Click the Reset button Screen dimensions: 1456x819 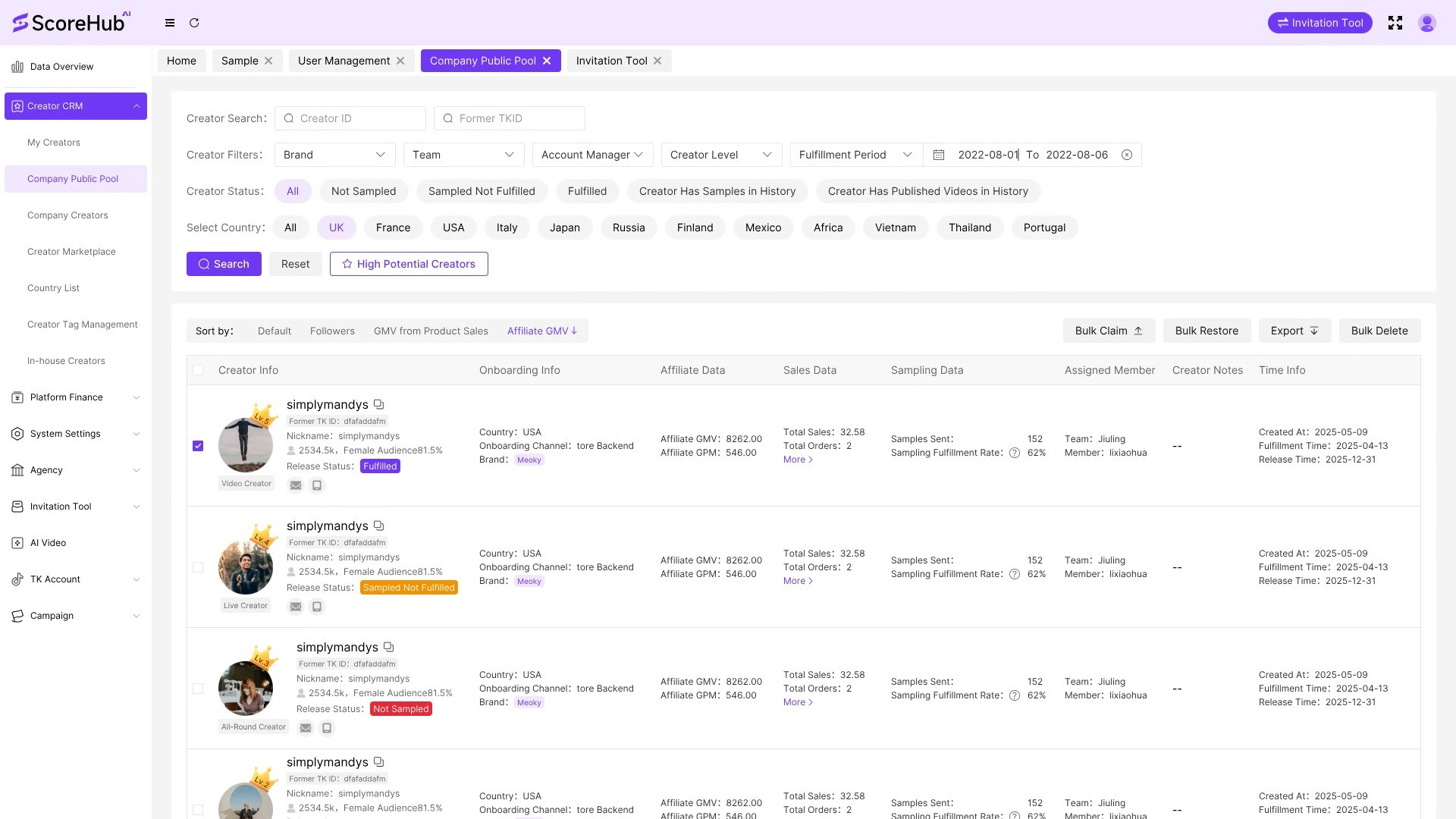[295, 264]
